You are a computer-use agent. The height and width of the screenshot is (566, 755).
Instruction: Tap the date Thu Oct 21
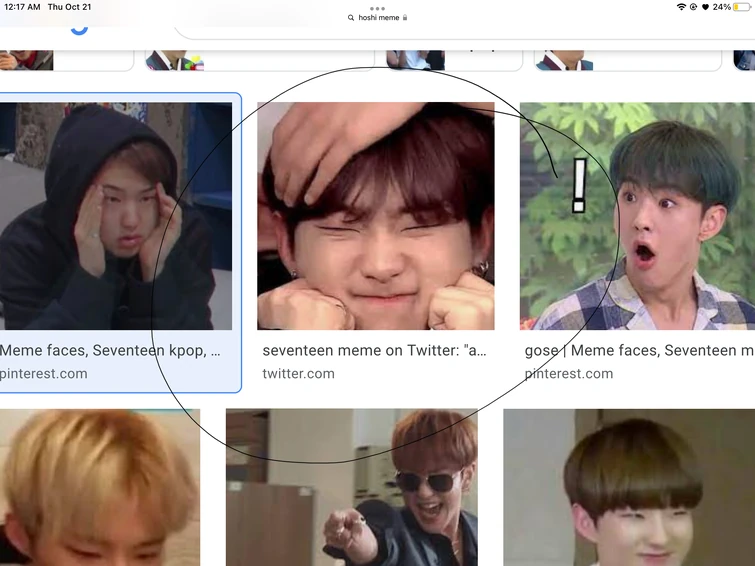point(69,7)
